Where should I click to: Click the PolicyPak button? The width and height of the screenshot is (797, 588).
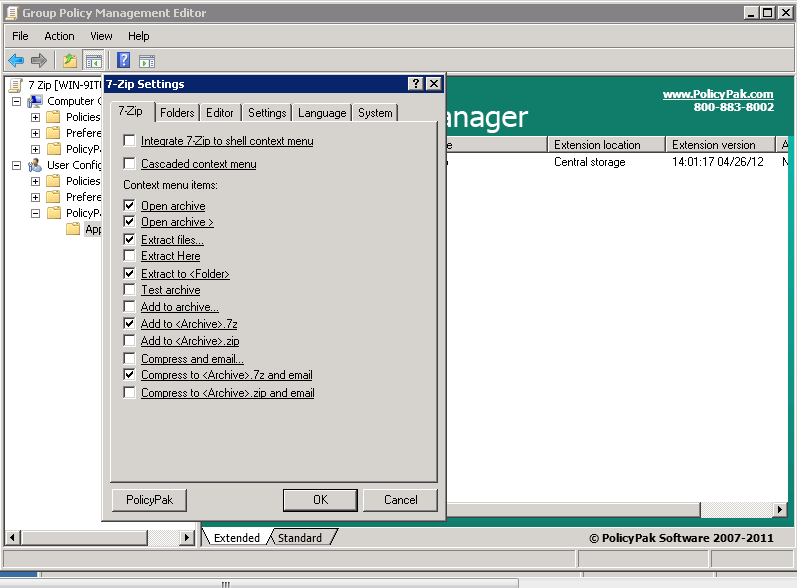(x=149, y=500)
